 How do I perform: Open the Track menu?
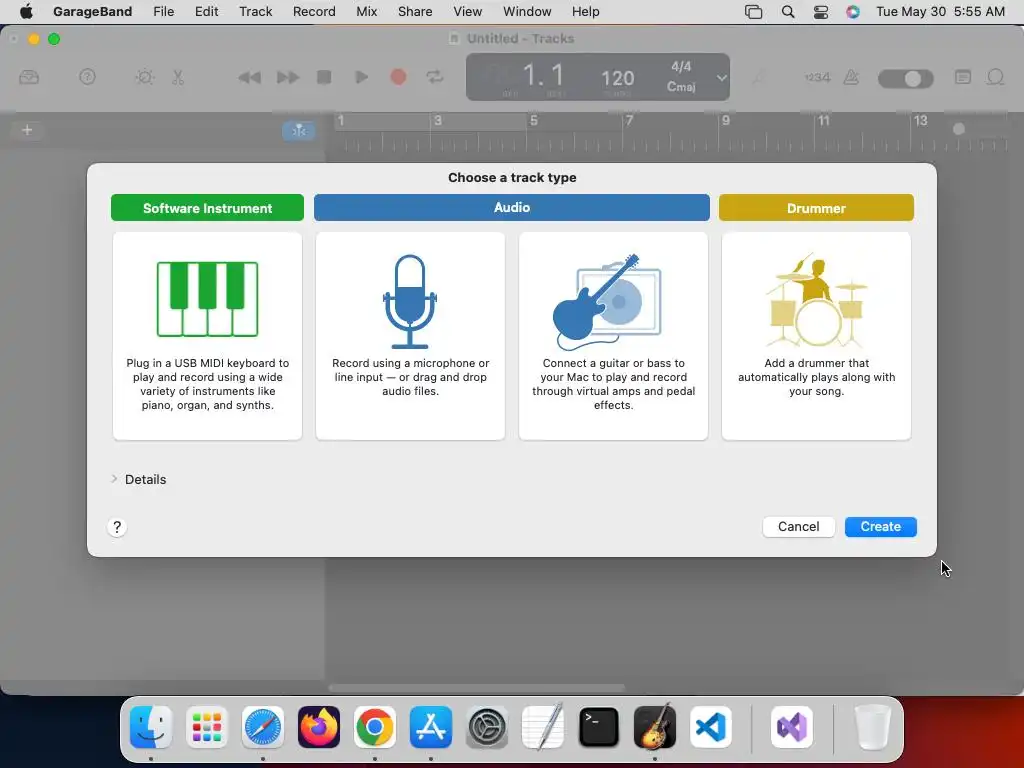[x=255, y=11]
